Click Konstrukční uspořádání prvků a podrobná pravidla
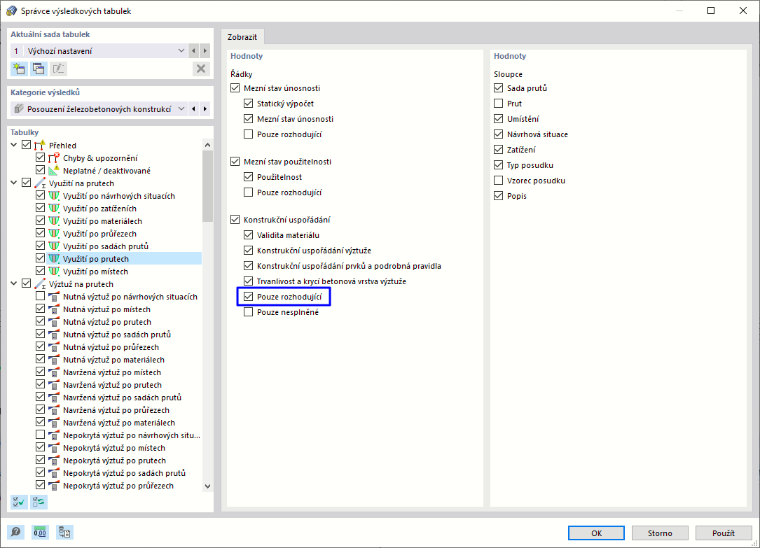 pyautogui.click(x=349, y=266)
